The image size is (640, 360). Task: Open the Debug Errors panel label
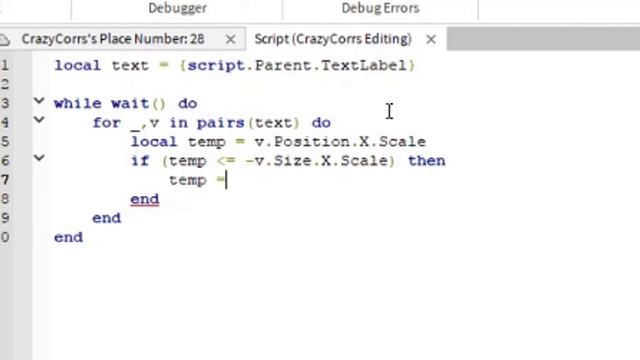[x=380, y=8]
